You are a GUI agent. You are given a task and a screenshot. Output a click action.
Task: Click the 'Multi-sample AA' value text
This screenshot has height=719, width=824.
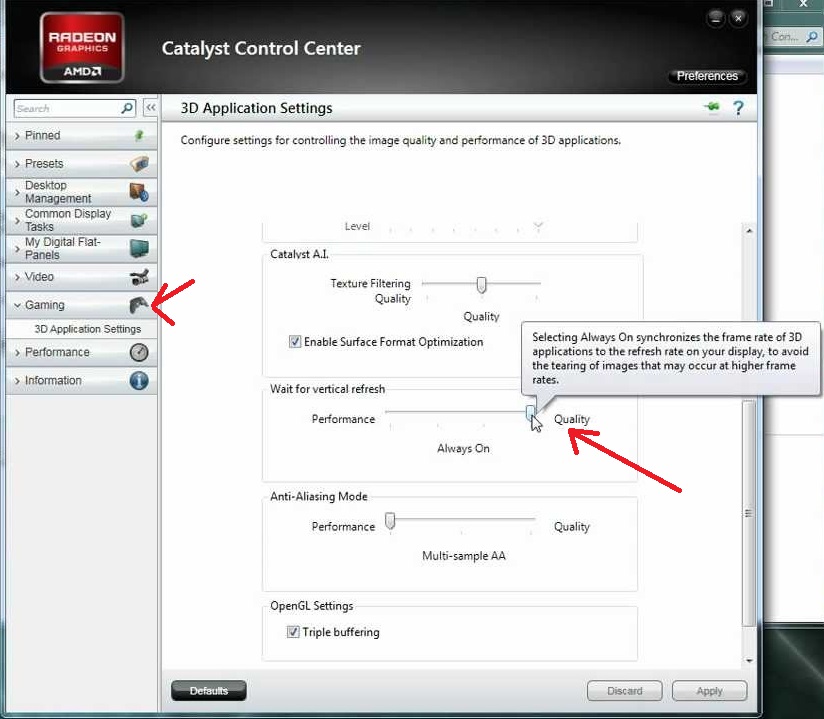(464, 556)
